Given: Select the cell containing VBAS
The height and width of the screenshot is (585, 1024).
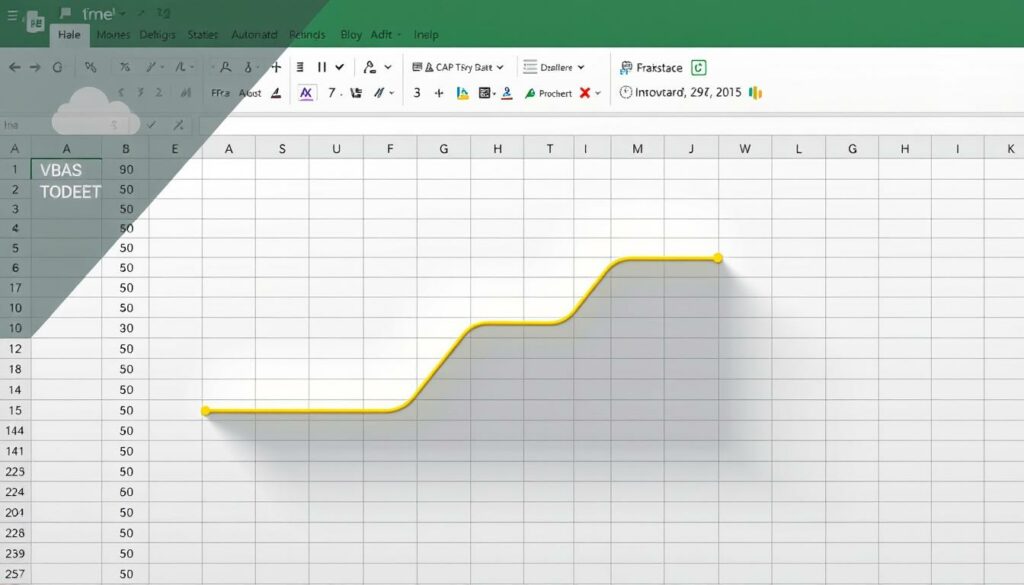Looking at the screenshot, I should [67, 170].
